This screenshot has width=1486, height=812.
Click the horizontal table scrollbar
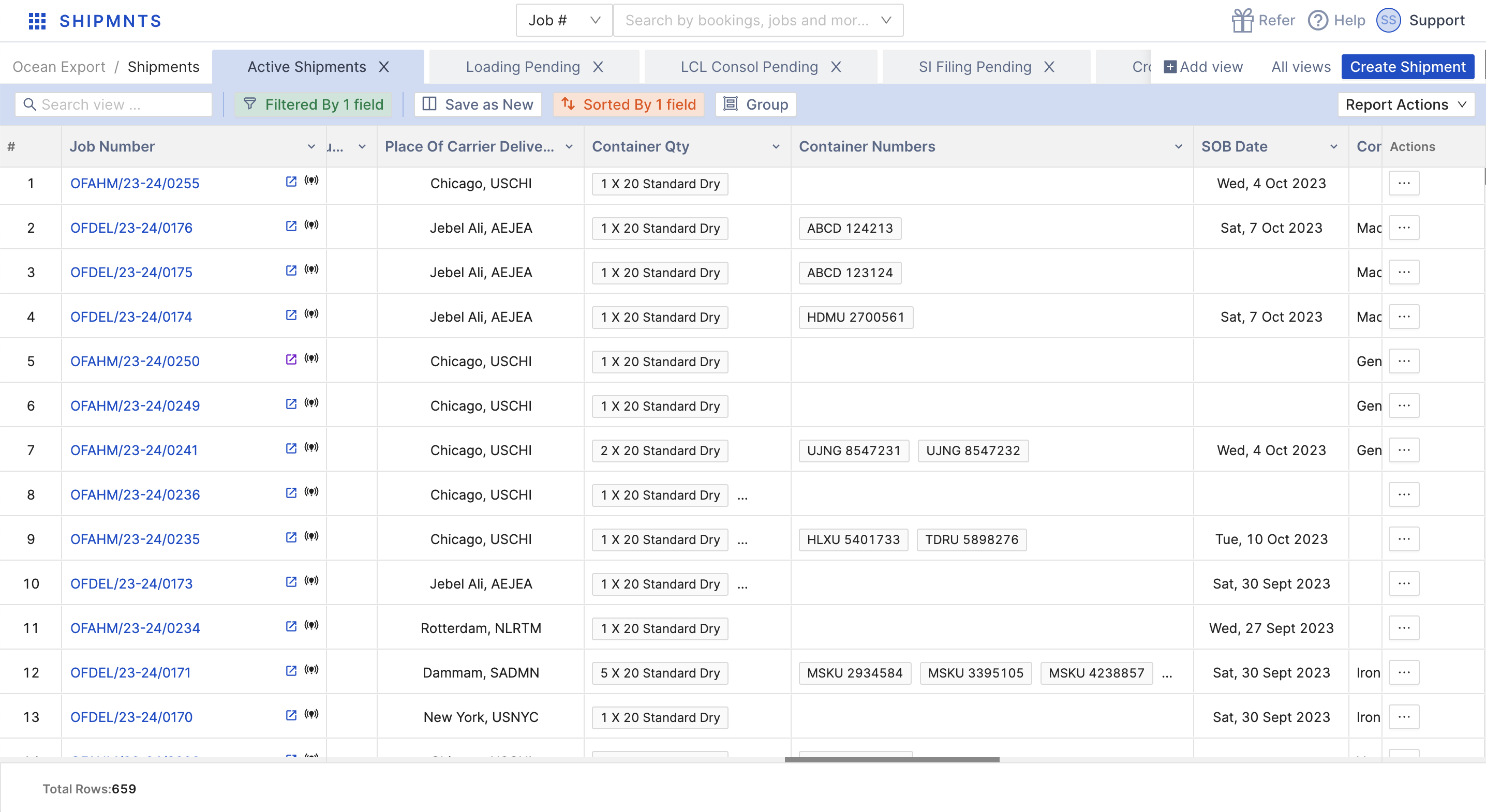click(892, 760)
